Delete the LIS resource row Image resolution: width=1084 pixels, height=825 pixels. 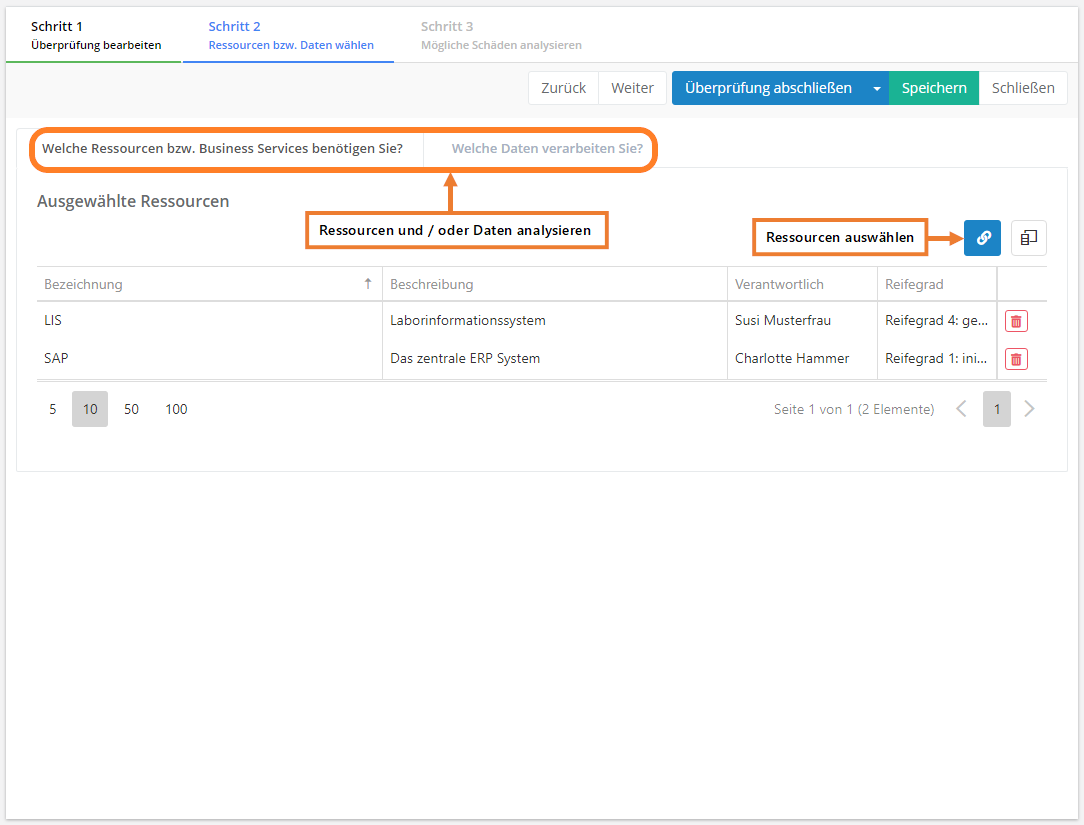[x=1016, y=321]
